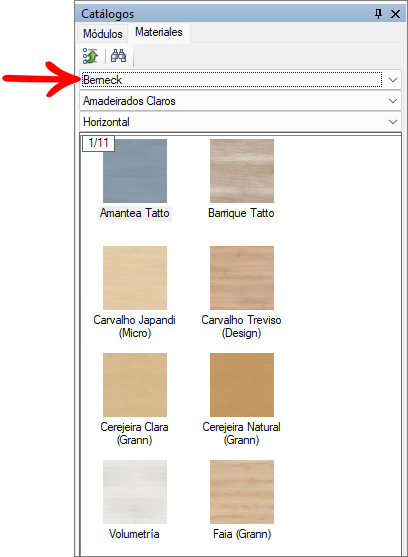This screenshot has height=557, width=408.
Task: Choose Cerejeira Clara (Grann) swatch
Action: [135, 385]
